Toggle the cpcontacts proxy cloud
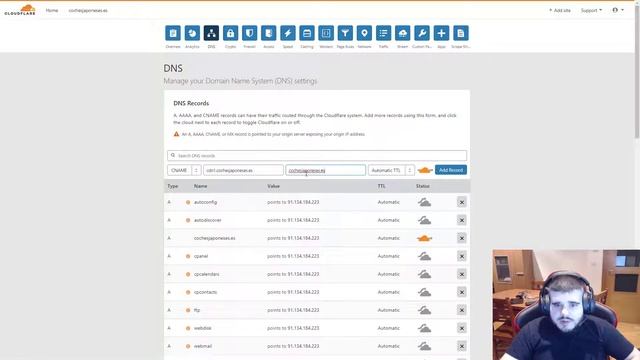640x360 pixels. 424,292
